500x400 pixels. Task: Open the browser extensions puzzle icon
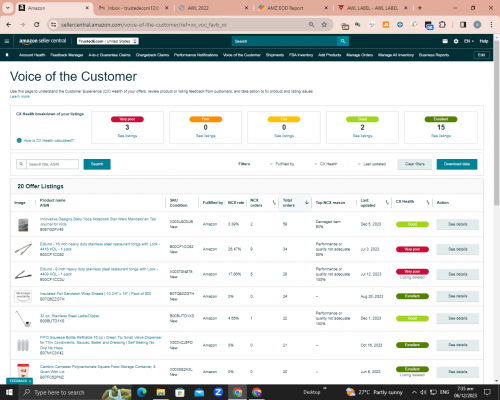pyautogui.click(x=442, y=25)
